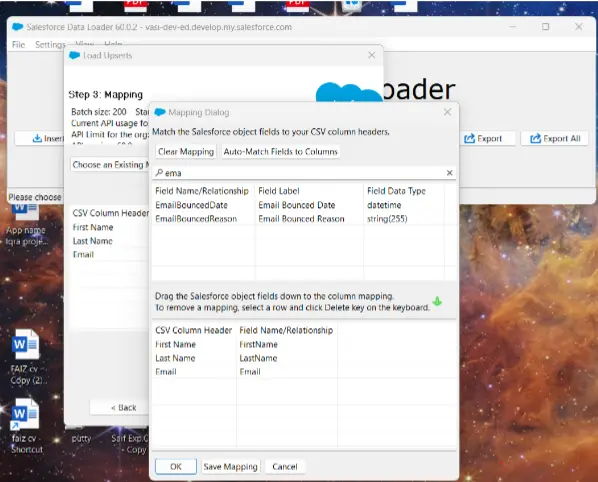This screenshot has width=598, height=482.
Task: Cancel the Mapping Dialog
Action: click(x=285, y=466)
